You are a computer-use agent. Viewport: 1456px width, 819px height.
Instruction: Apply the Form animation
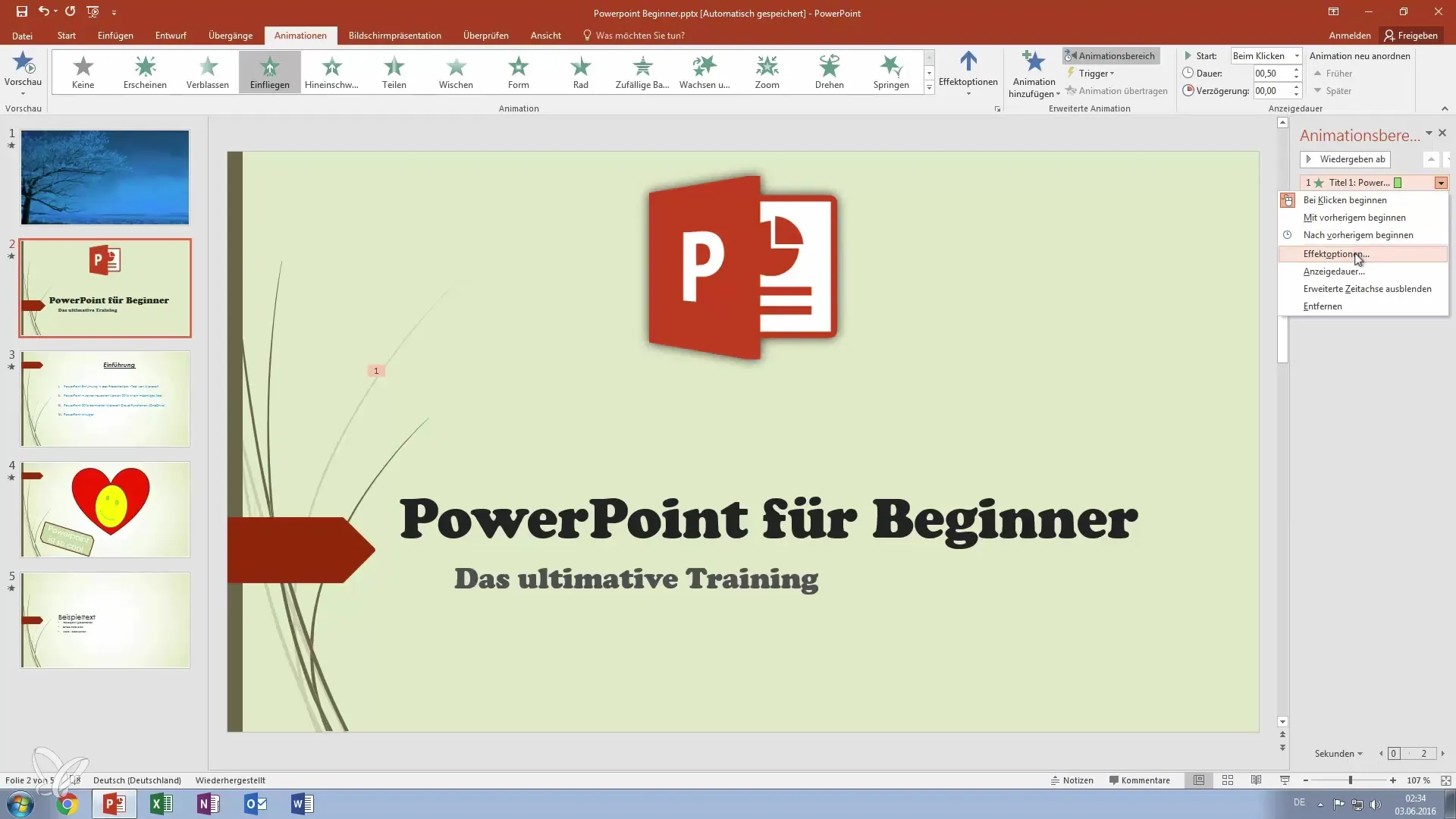(x=519, y=72)
